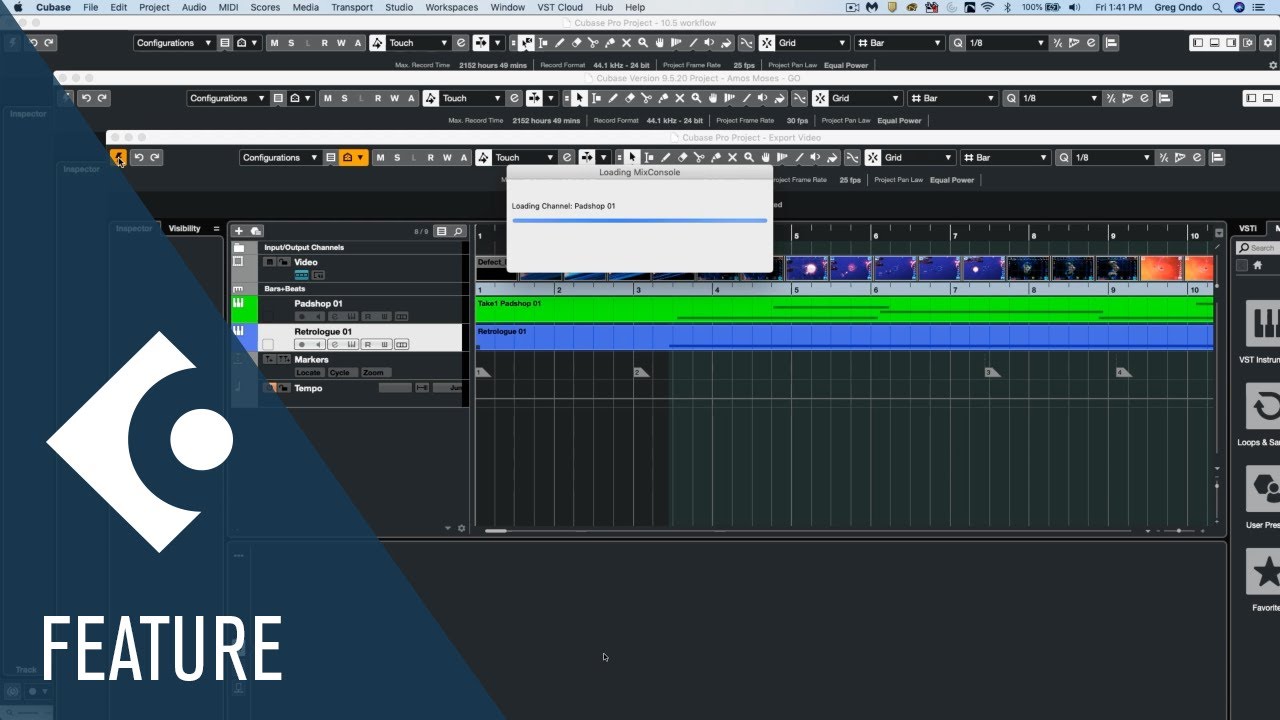Open the Studio menu
The height and width of the screenshot is (720, 1280).
tap(399, 7)
